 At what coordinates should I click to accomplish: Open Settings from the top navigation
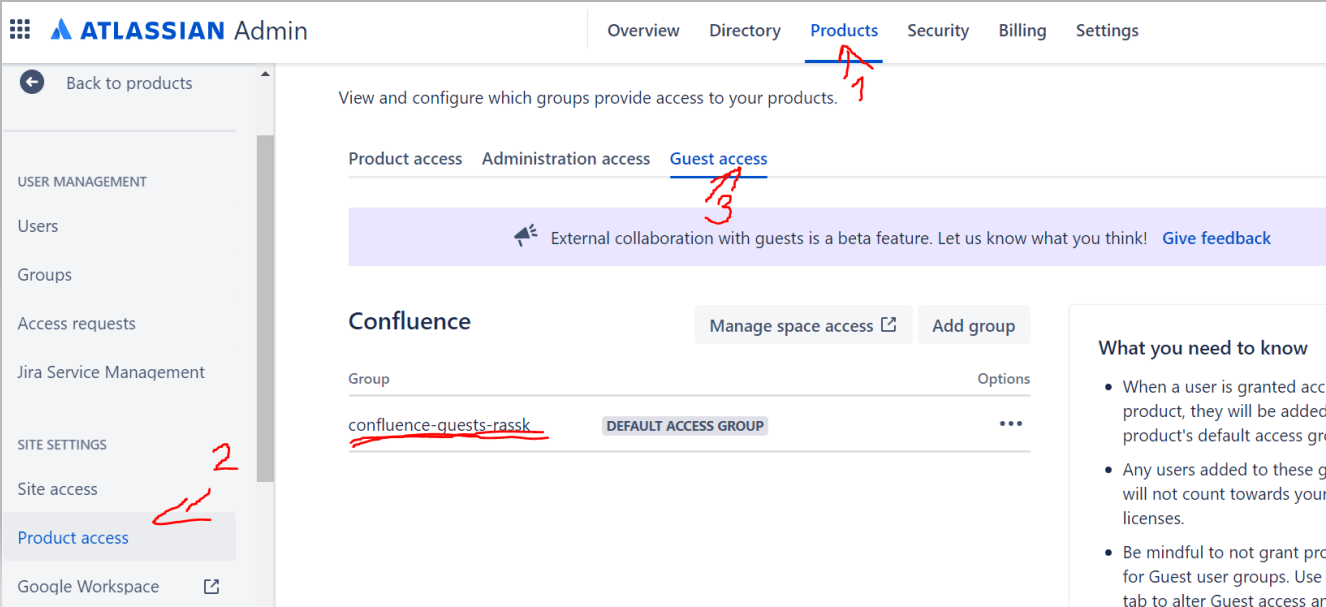pyautogui.click(x=1107, y=30)
